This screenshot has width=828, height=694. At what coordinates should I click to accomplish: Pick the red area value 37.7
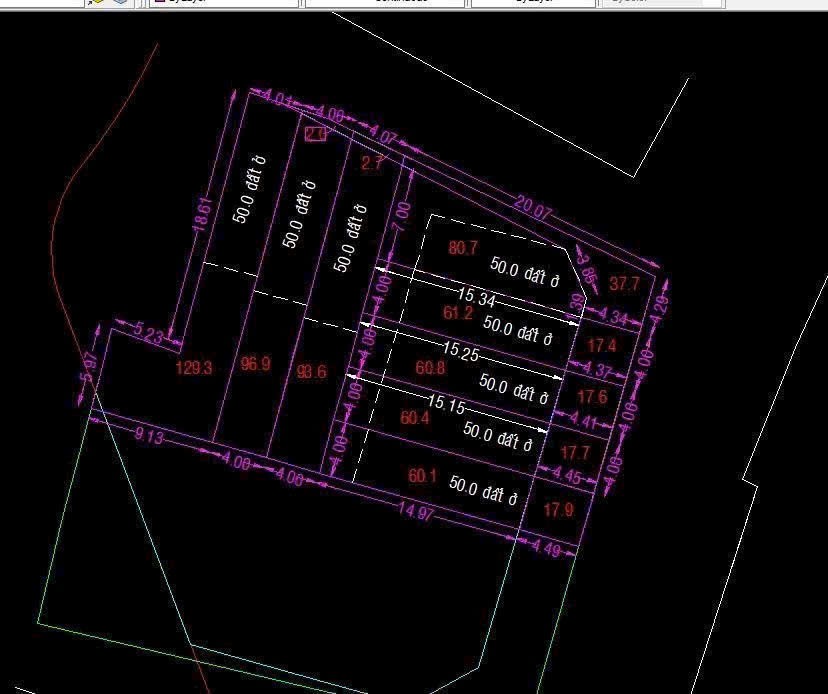pyautogui.click(x=624, y=284)
